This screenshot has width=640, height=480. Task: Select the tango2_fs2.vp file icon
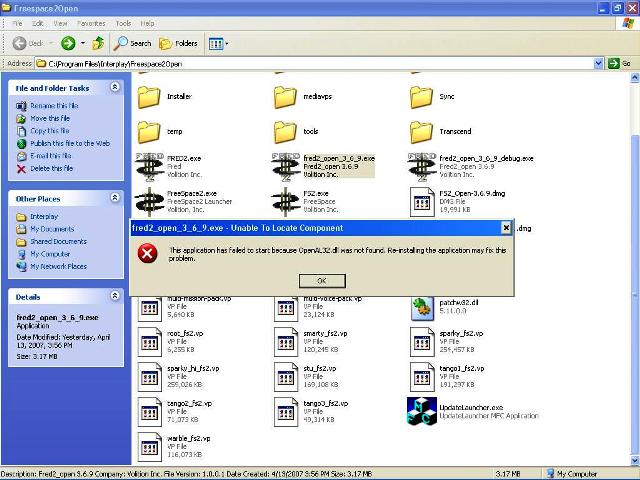coord(149,412)
